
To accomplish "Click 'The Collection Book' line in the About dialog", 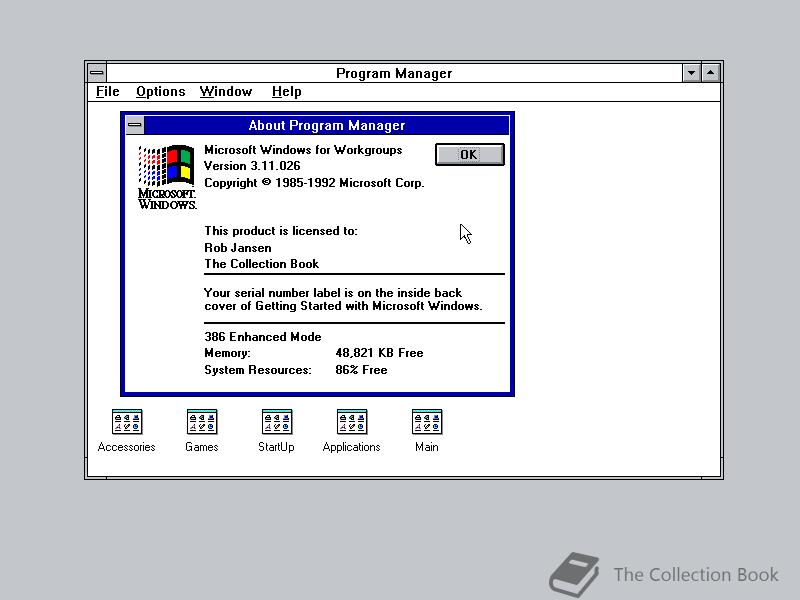I will (262, 264).
